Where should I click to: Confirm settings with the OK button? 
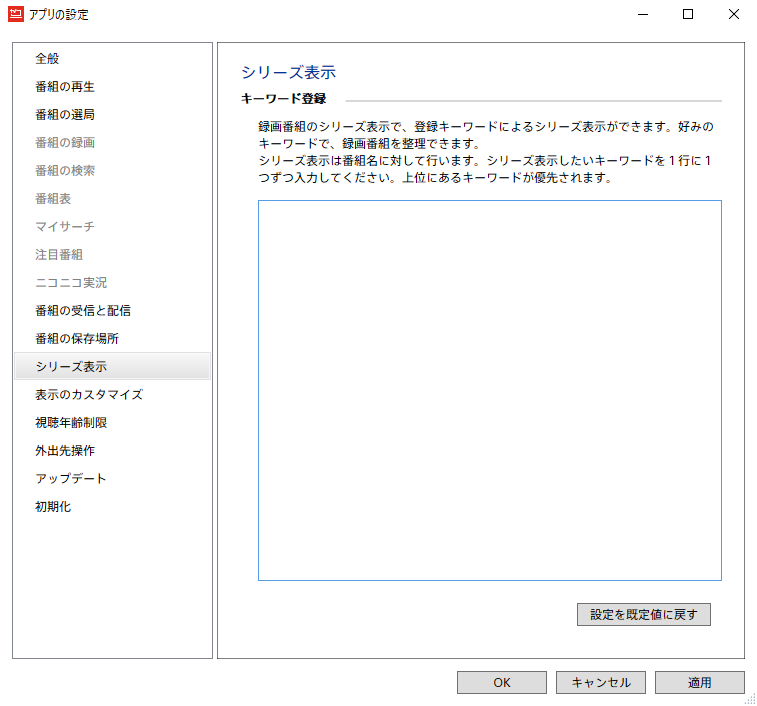click(x=501, y=683)
